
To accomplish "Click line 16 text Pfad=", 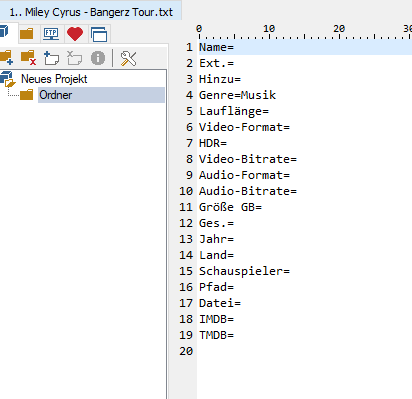I will [x=216, y=287].
